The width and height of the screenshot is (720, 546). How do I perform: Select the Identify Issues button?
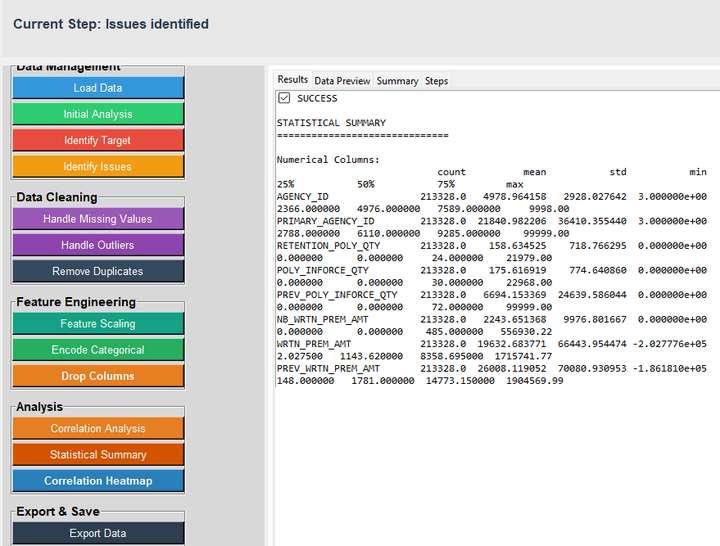tap(98, 166)
